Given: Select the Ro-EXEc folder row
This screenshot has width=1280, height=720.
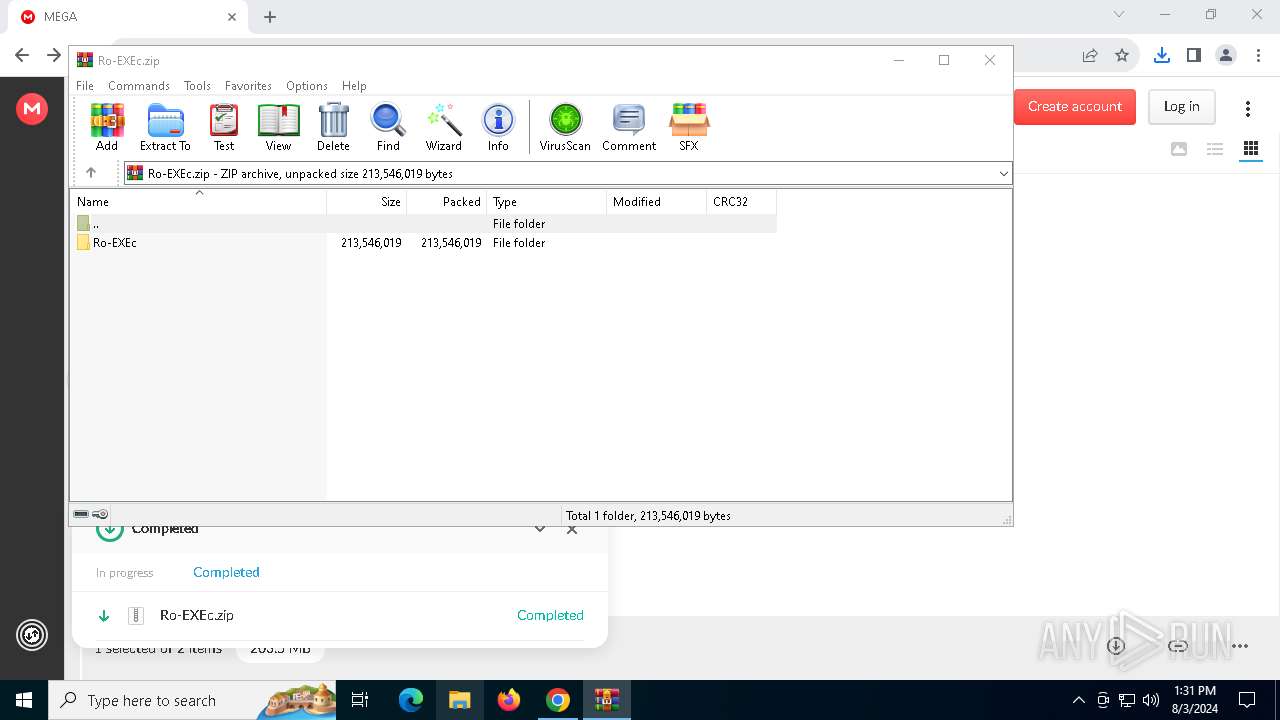Looking at the screenshot, I should 423,243.
